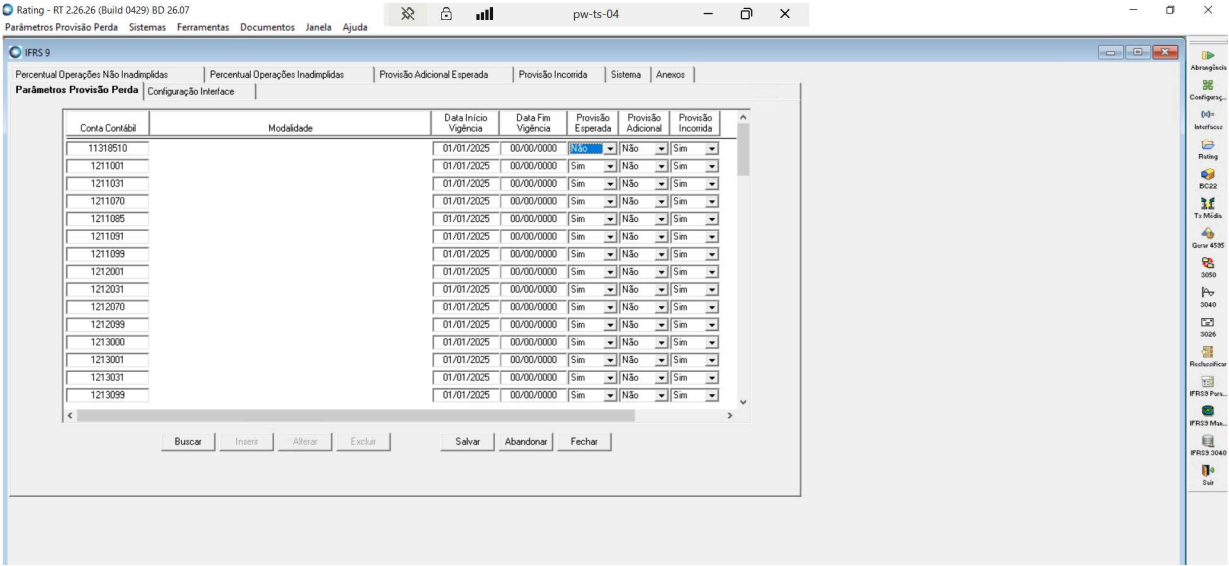Open the Tx Média sidebar icon
This screenshot has width=1229, height=566.
[x=1208, y=208]
